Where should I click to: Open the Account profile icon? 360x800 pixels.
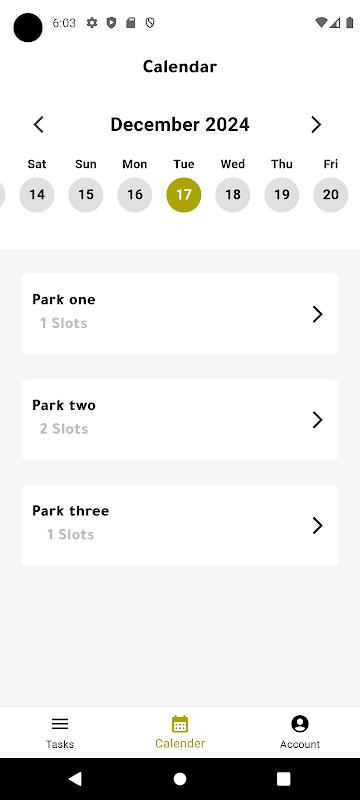click(x=300, y=723)
